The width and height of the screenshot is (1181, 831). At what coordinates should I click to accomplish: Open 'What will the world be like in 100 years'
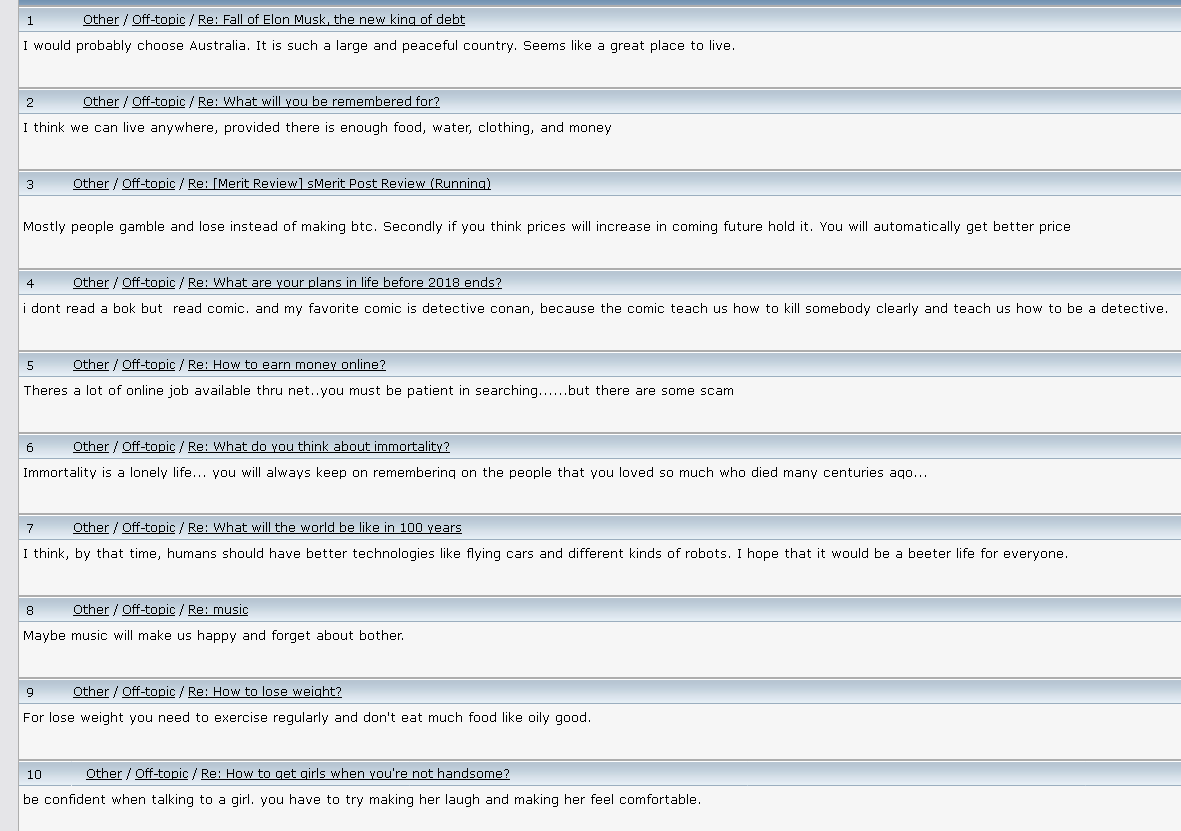pos(325,528)
